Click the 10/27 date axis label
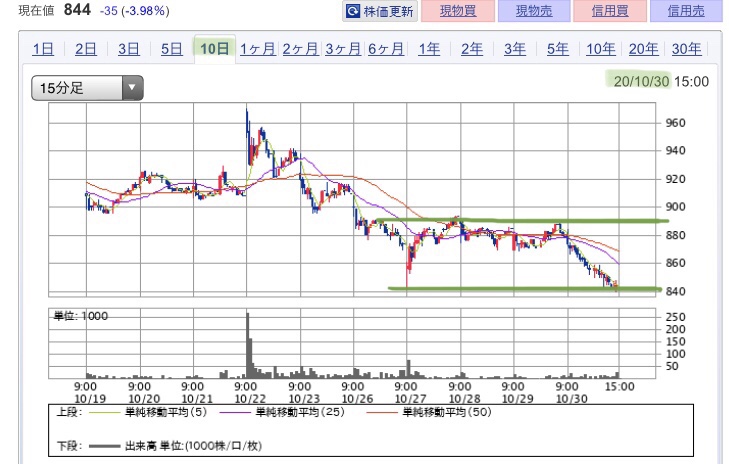The height and width of the screenshot is (464, 729). click(410, 399)
